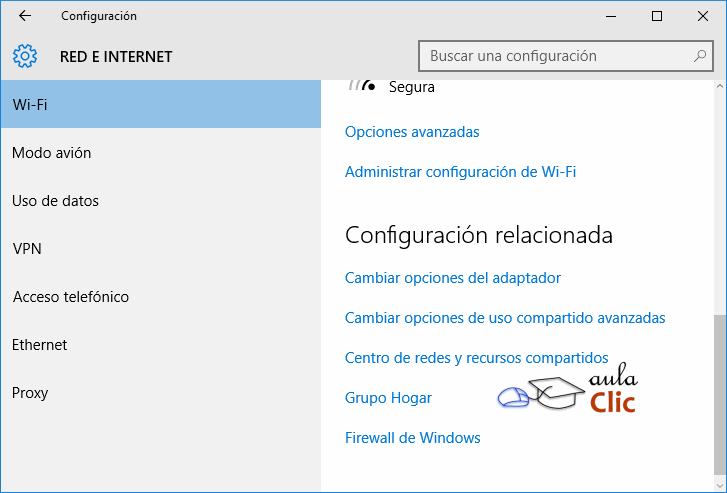Image resolution: width=727 pixels, height=493 pixels.
Task: Click Administrar configuración de Wi-Fi
Action: click(460, 172)
